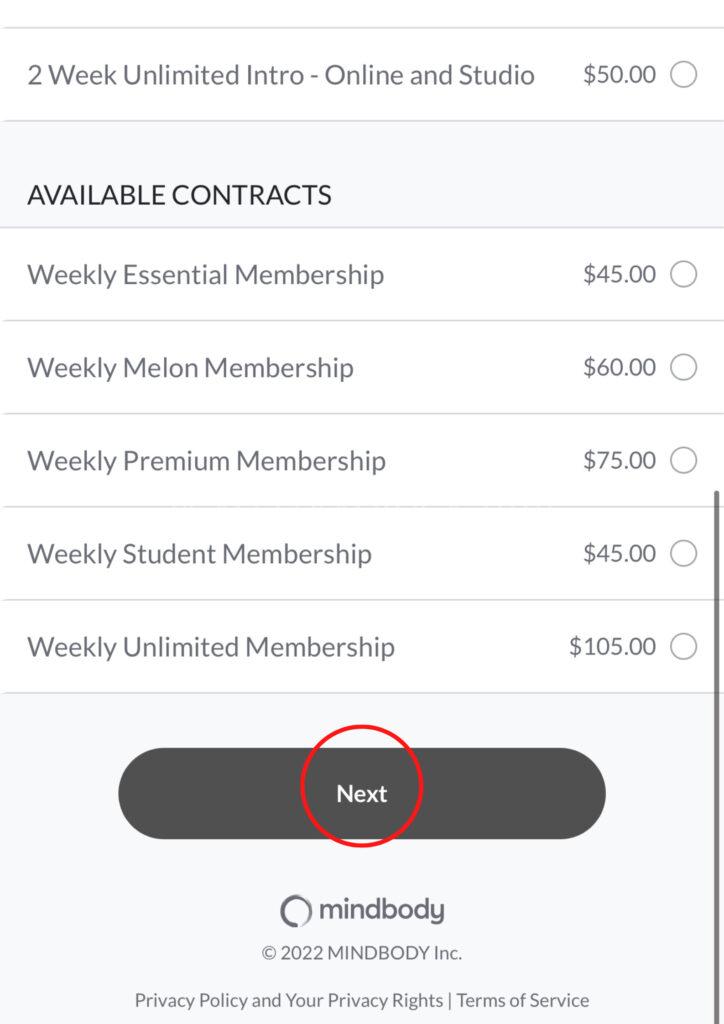Tap the Weekly Essential Membership label
This screenshot has height=1024, width=724.
click(x=205, y=275)
